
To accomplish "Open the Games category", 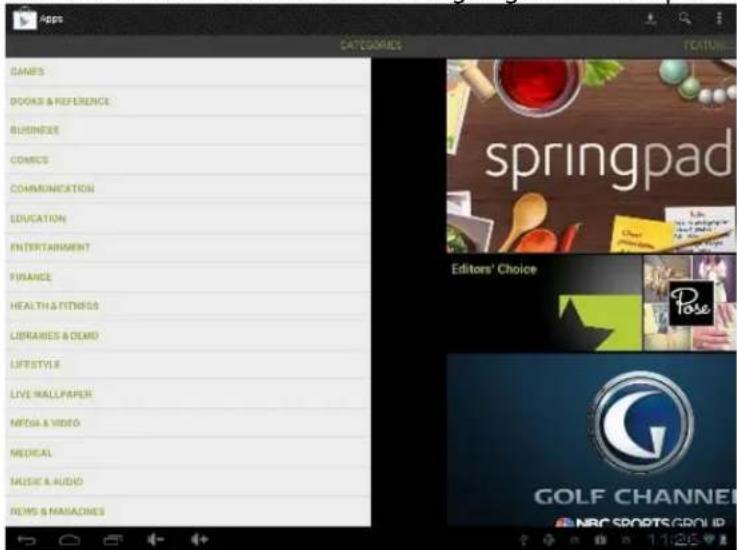I will click(x=188, y=72).
